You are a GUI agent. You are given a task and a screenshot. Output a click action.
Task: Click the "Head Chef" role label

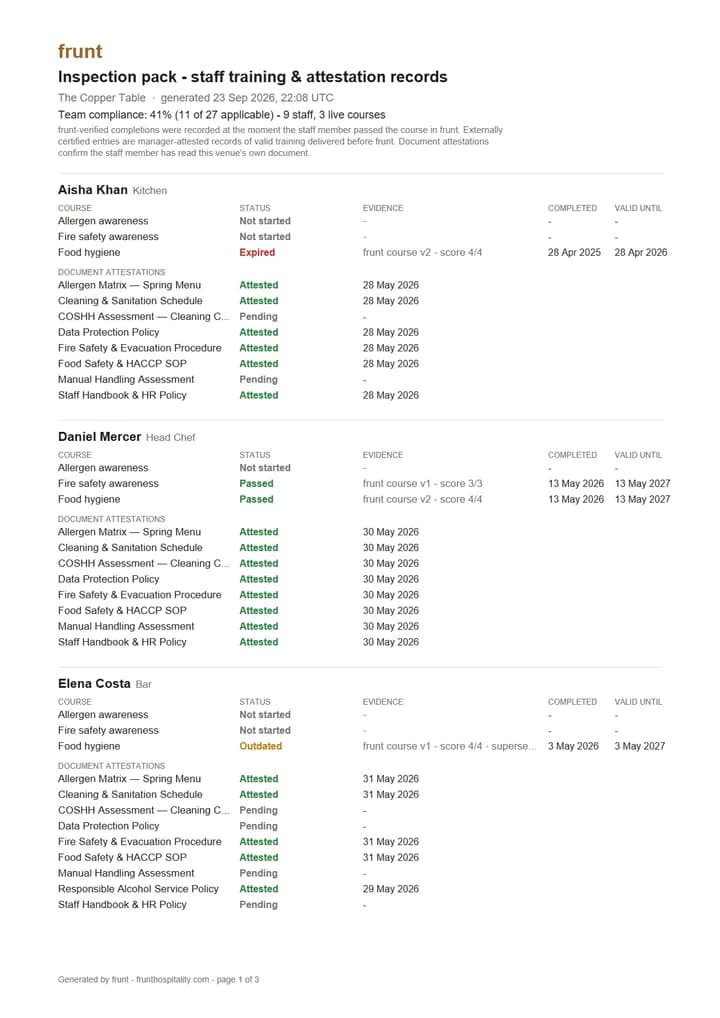pyautogui.click(x=170, y=438)
